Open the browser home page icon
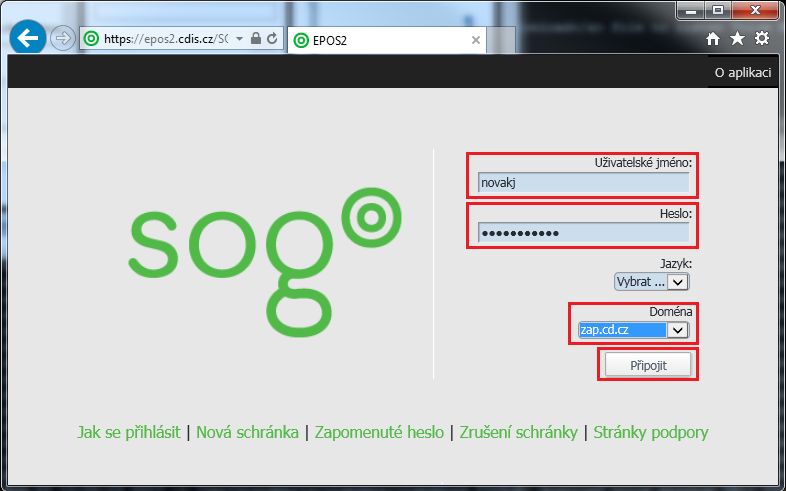 coord(713,39)
